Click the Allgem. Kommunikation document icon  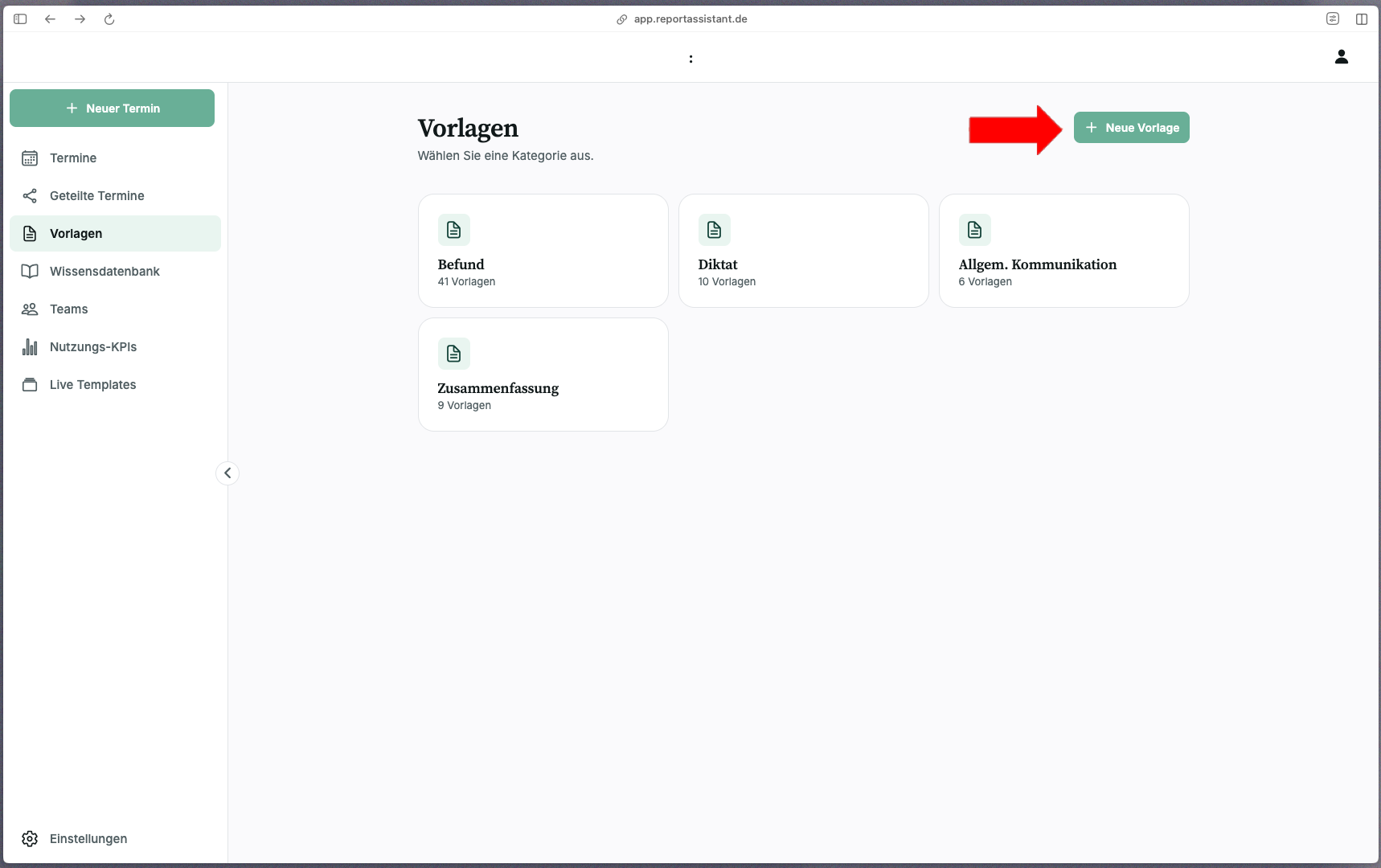click(975, 230)
